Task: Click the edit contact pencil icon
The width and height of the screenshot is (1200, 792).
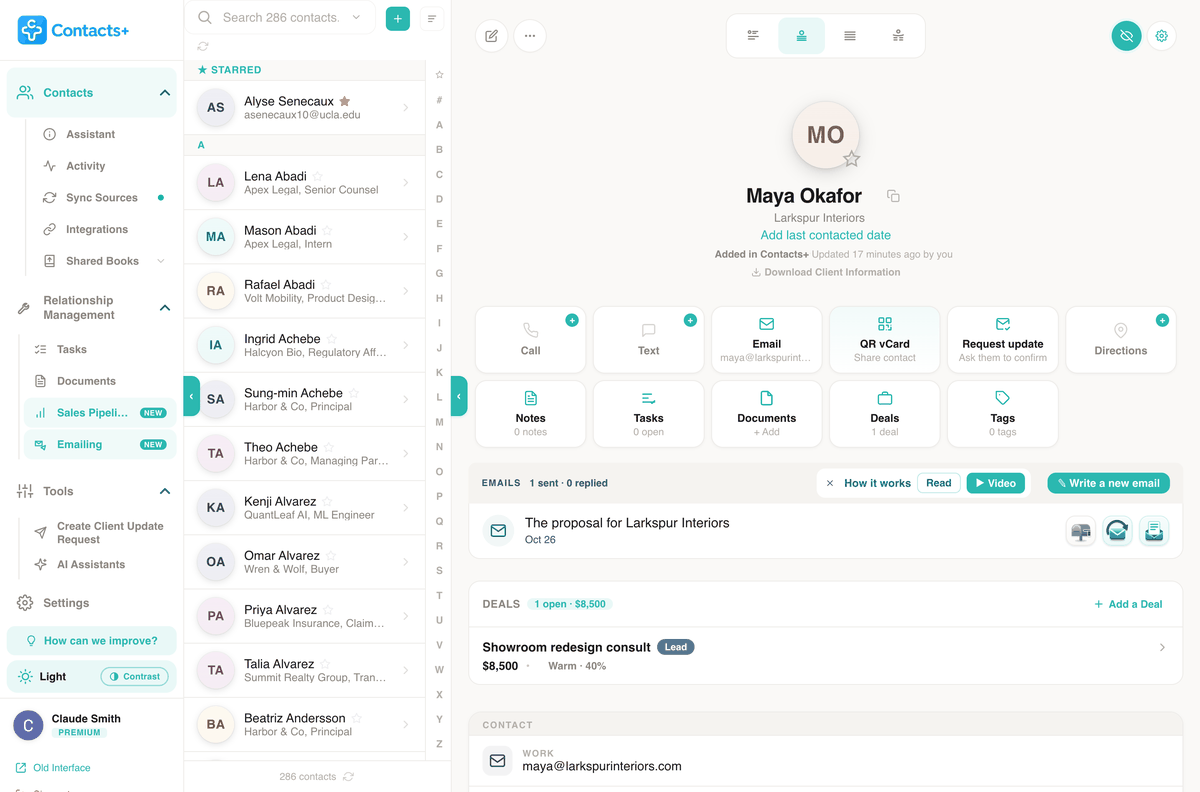Action: (491, 36)
